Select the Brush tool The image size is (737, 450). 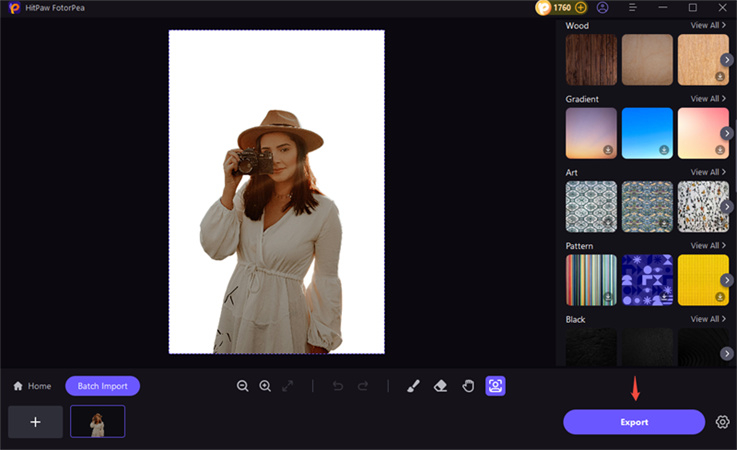tap(413, 386)
